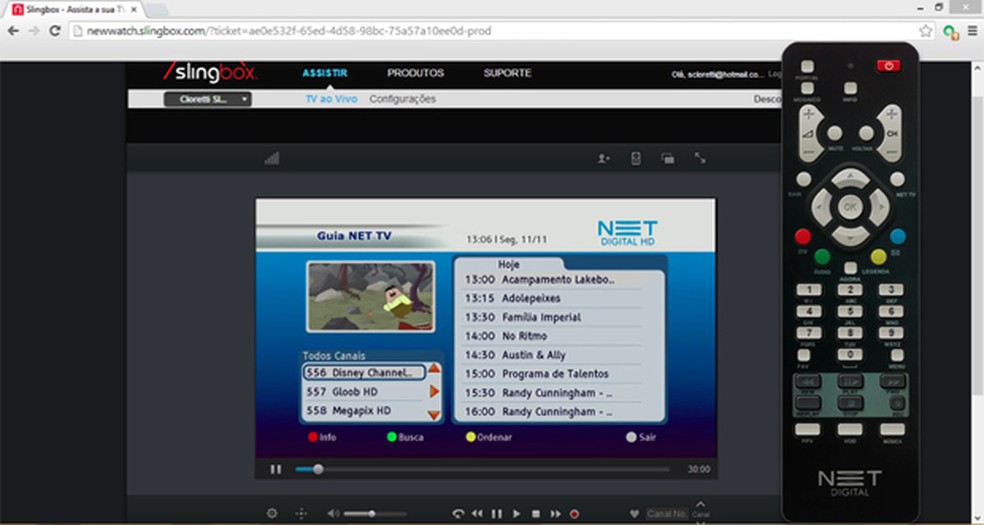This screenshot has width=984, height=525.
Task: Click the green color button on the remote
Action: click(x=822, y=256)
